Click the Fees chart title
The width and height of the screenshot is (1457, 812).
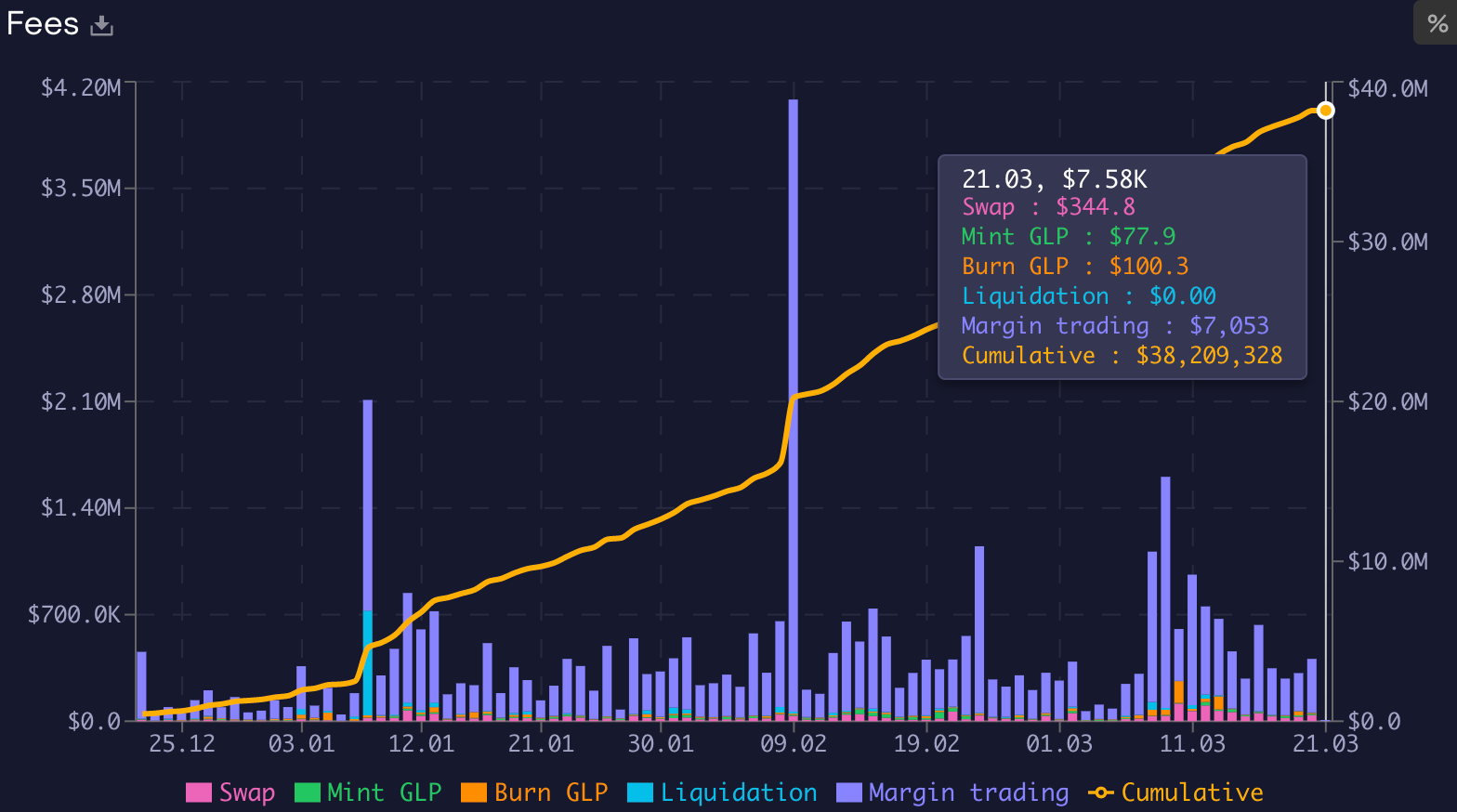pyautogui.click(x=43, y=24)
